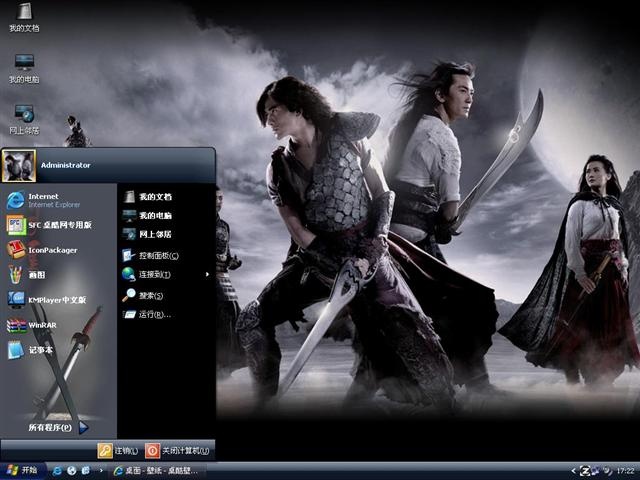Open 控制面板 from Start menu
The width and height of the screenshot is (640, 480).
[x=150, y=256]
